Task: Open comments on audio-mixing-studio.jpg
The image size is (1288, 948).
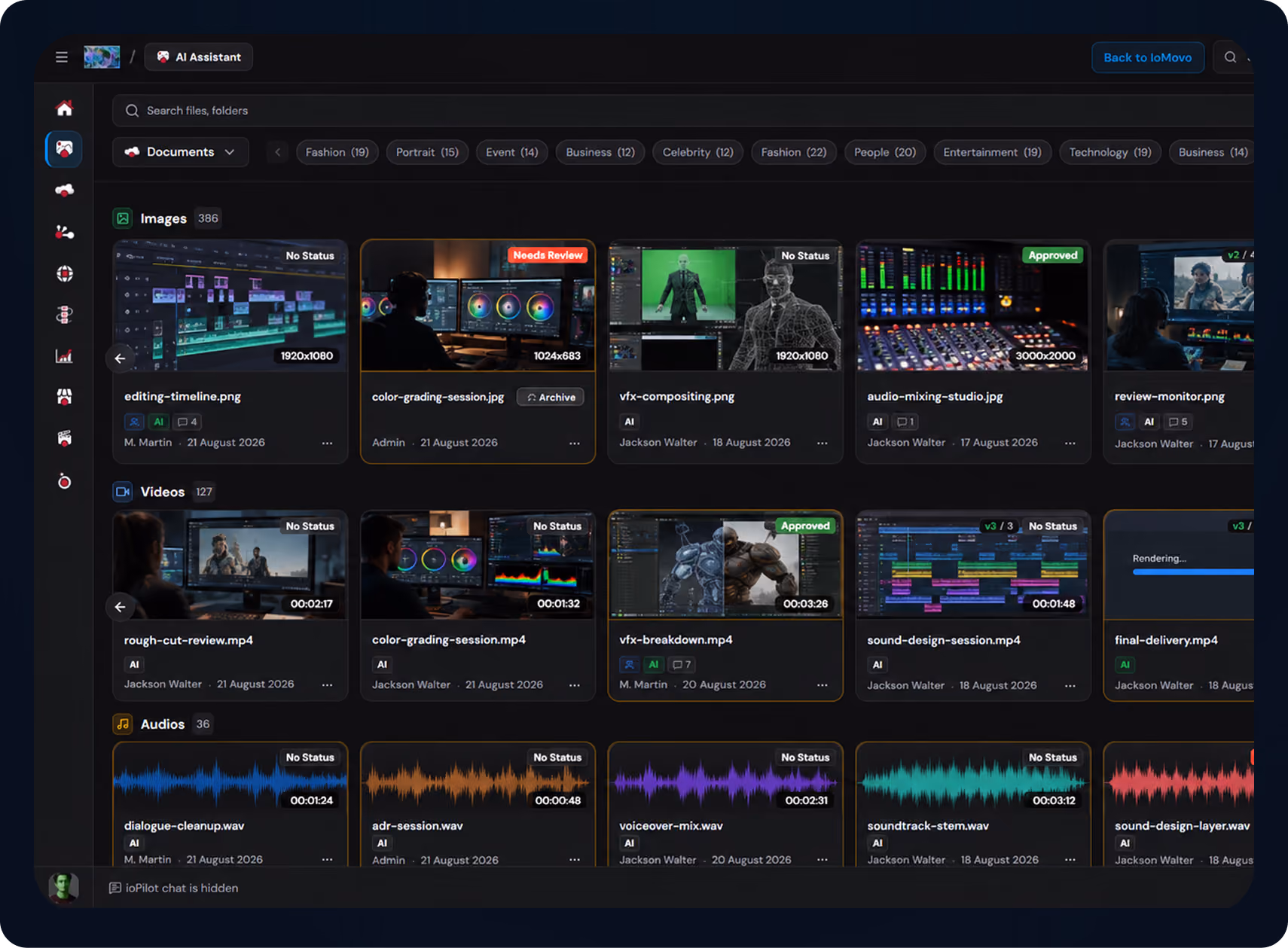Action: pyautogui.click(x=905, y=422)
